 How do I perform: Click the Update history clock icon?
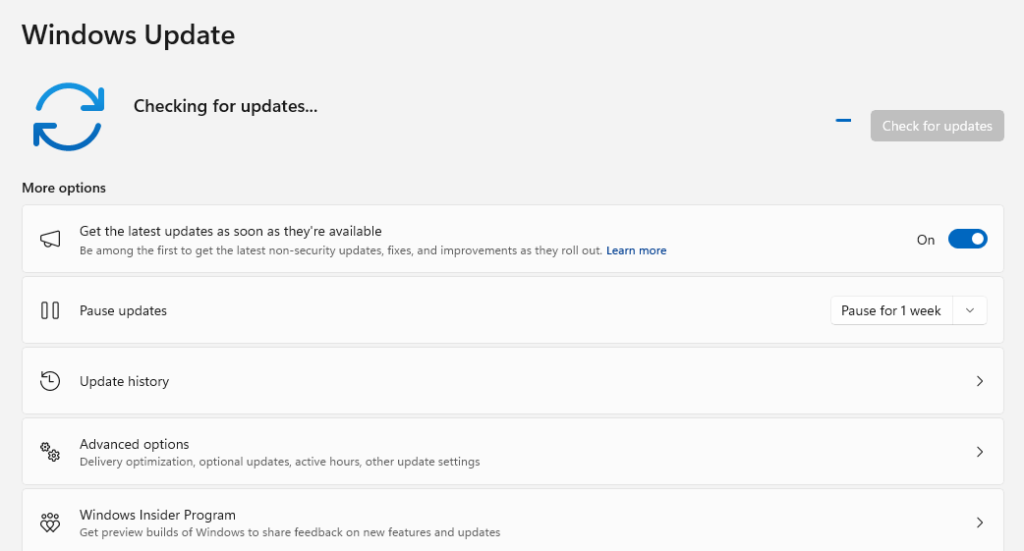tap(50, 381)
